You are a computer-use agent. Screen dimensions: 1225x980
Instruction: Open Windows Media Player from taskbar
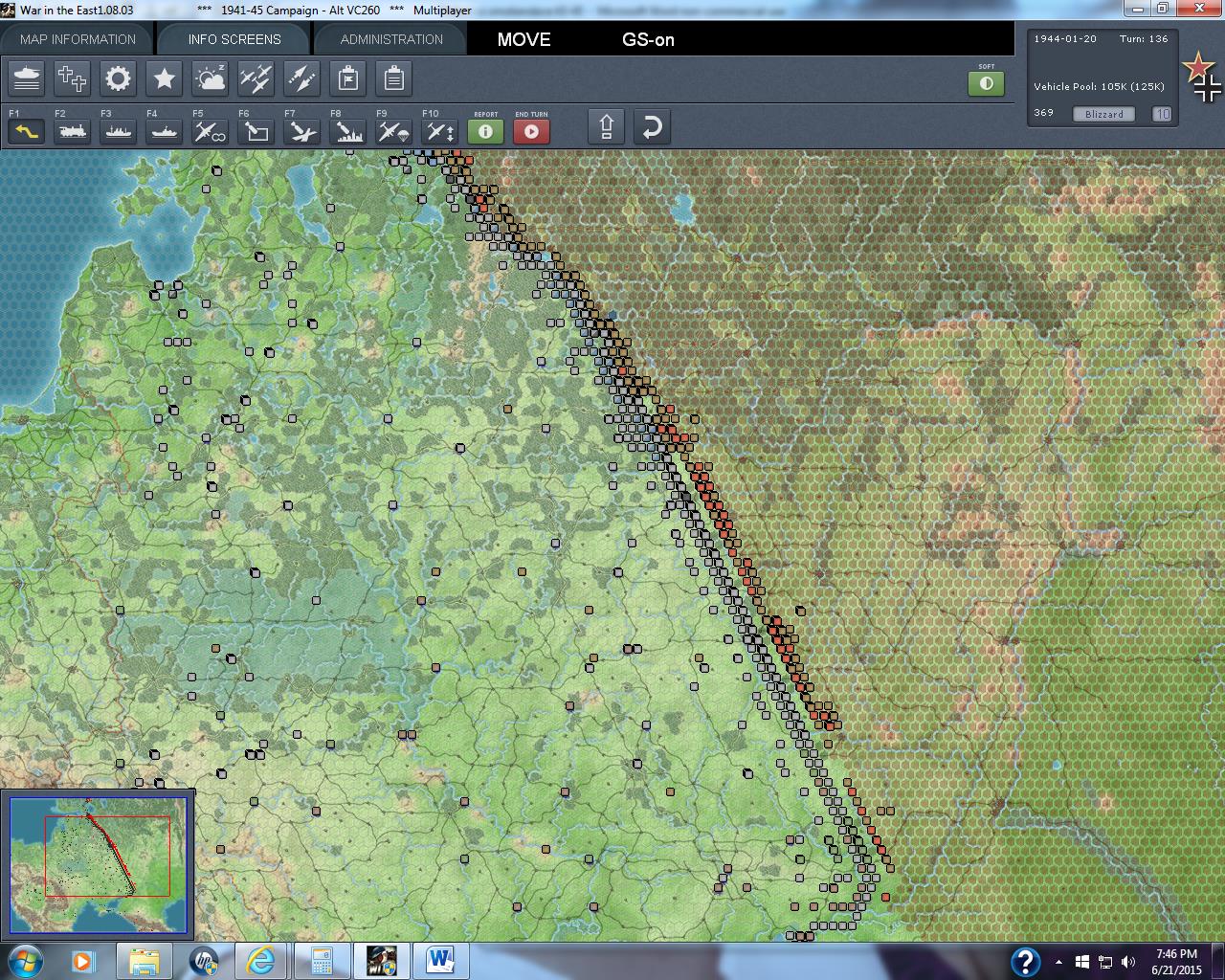tap(83, 961)
